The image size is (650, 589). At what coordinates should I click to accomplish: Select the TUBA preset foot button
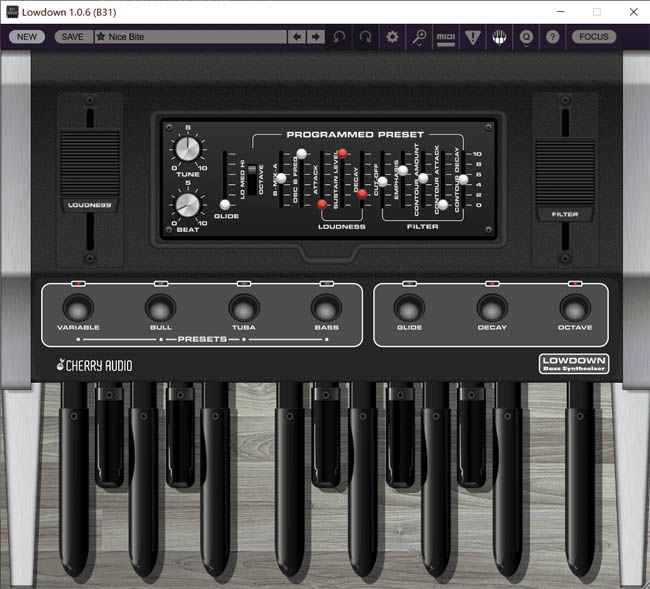[x=244, y=309]
